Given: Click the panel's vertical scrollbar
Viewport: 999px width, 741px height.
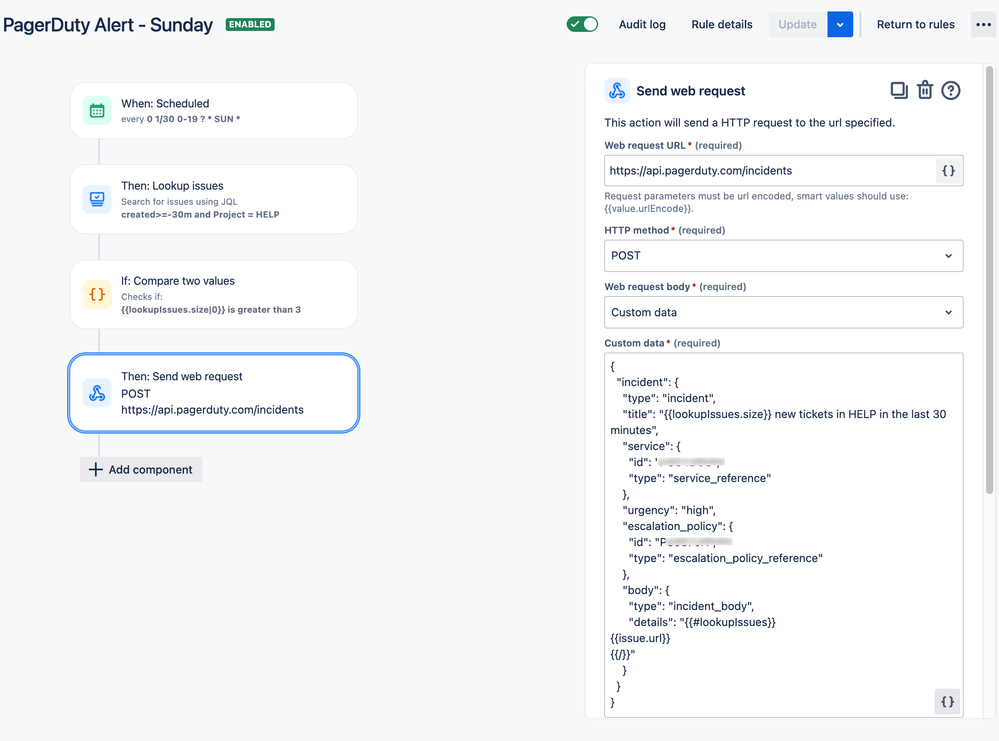Looking at the screenshot, I should click(x=989, y=280).
